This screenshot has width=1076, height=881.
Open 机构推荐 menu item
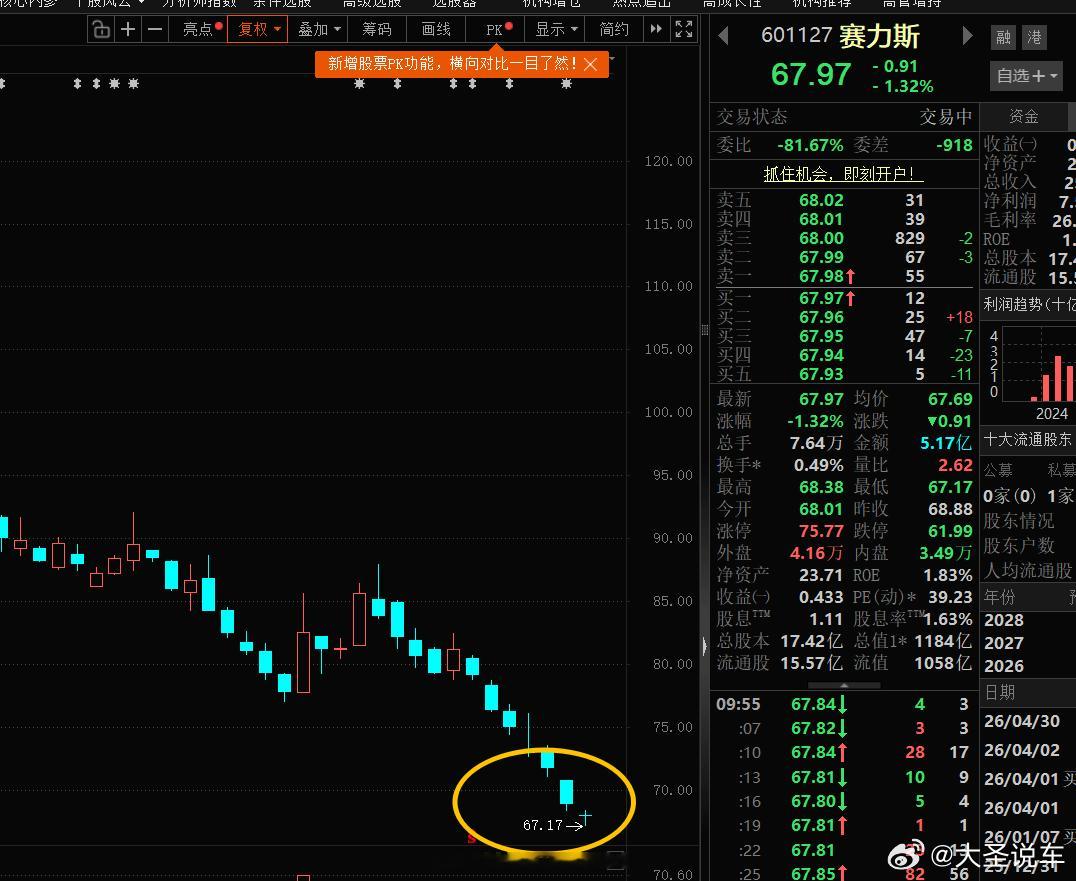821,3
